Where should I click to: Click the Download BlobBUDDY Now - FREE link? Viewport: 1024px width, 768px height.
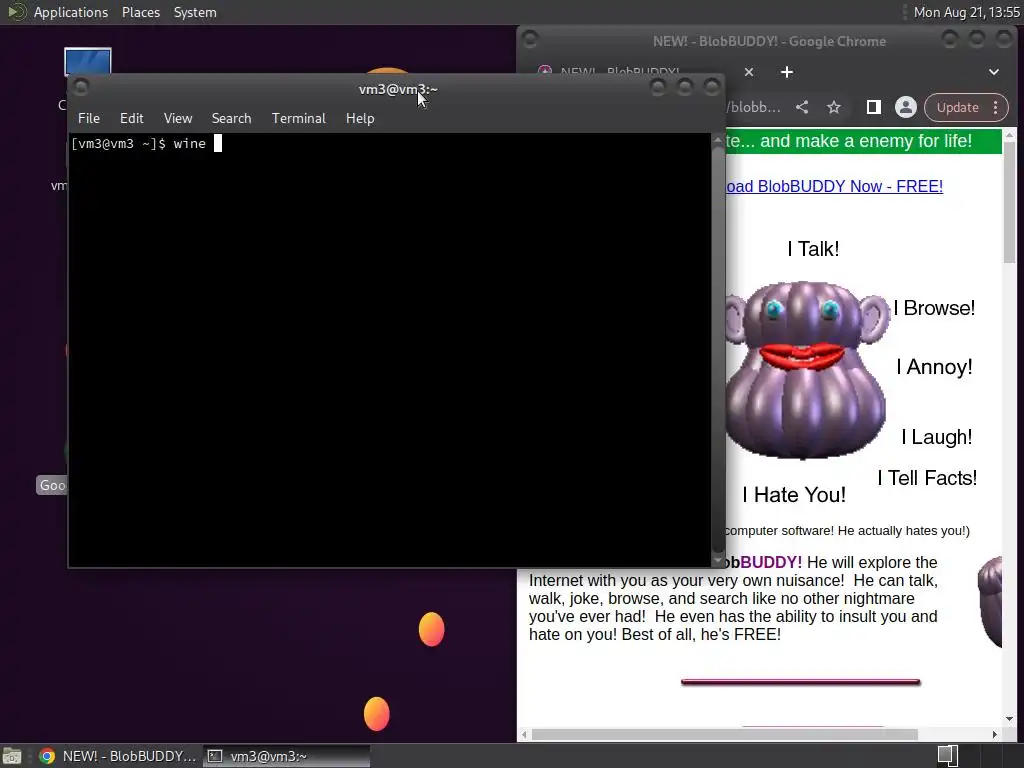[834, 186]
